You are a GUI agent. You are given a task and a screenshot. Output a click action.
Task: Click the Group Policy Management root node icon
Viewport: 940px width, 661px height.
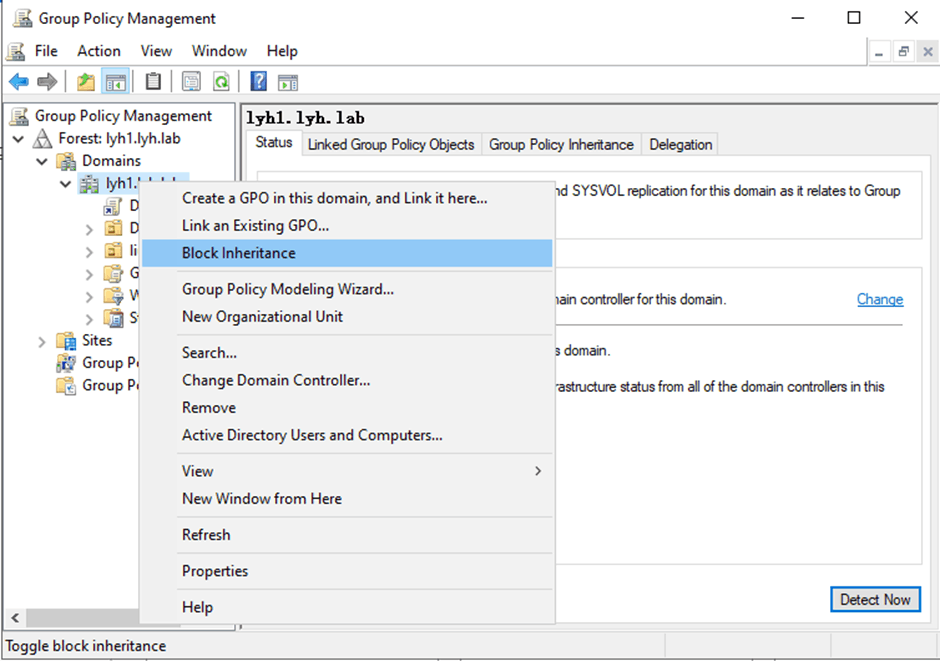click(x=19, y=116)
